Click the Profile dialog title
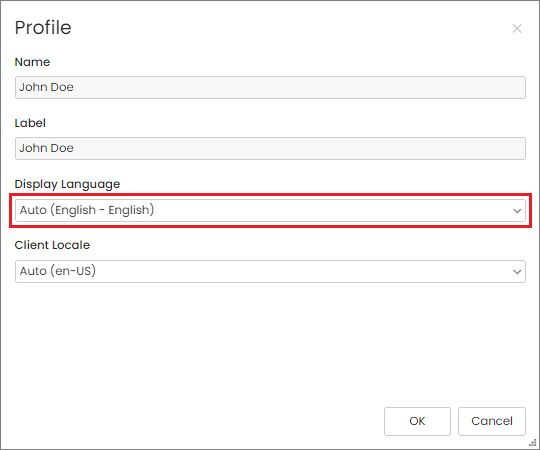Viewport: 540px width, 450px height. click(x=43, y=28)
